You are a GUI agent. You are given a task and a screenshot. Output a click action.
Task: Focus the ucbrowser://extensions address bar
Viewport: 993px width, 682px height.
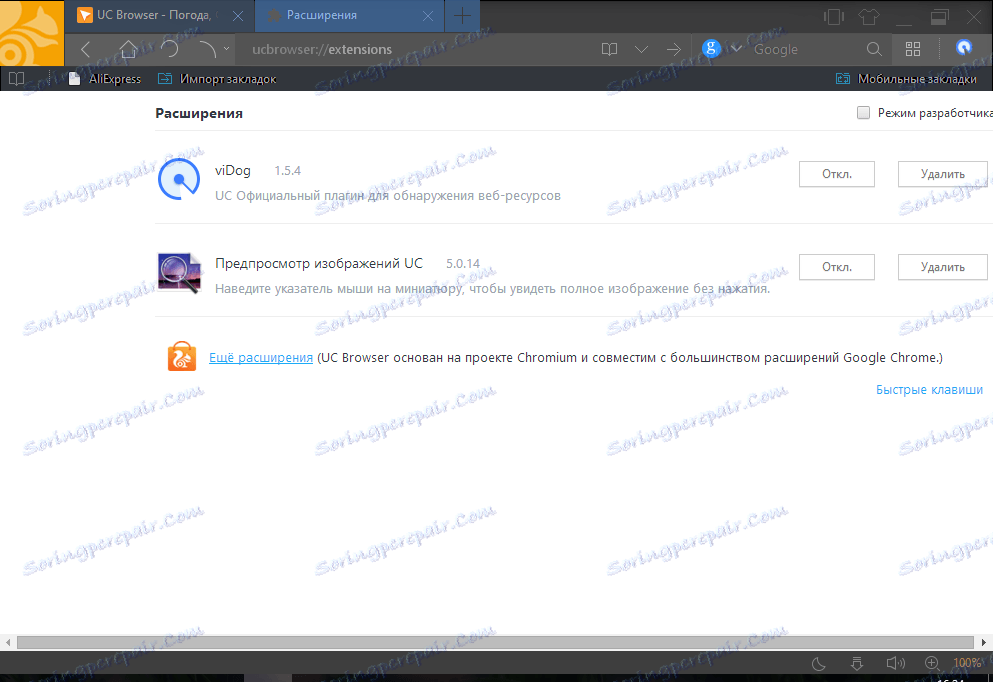[415, 49]
